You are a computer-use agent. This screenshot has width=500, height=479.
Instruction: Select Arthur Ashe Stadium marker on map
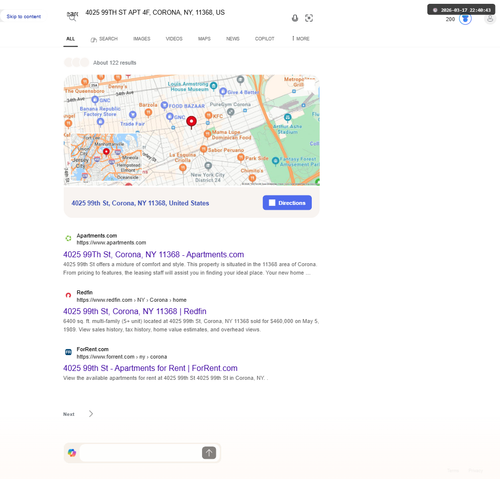coord(288,117)
